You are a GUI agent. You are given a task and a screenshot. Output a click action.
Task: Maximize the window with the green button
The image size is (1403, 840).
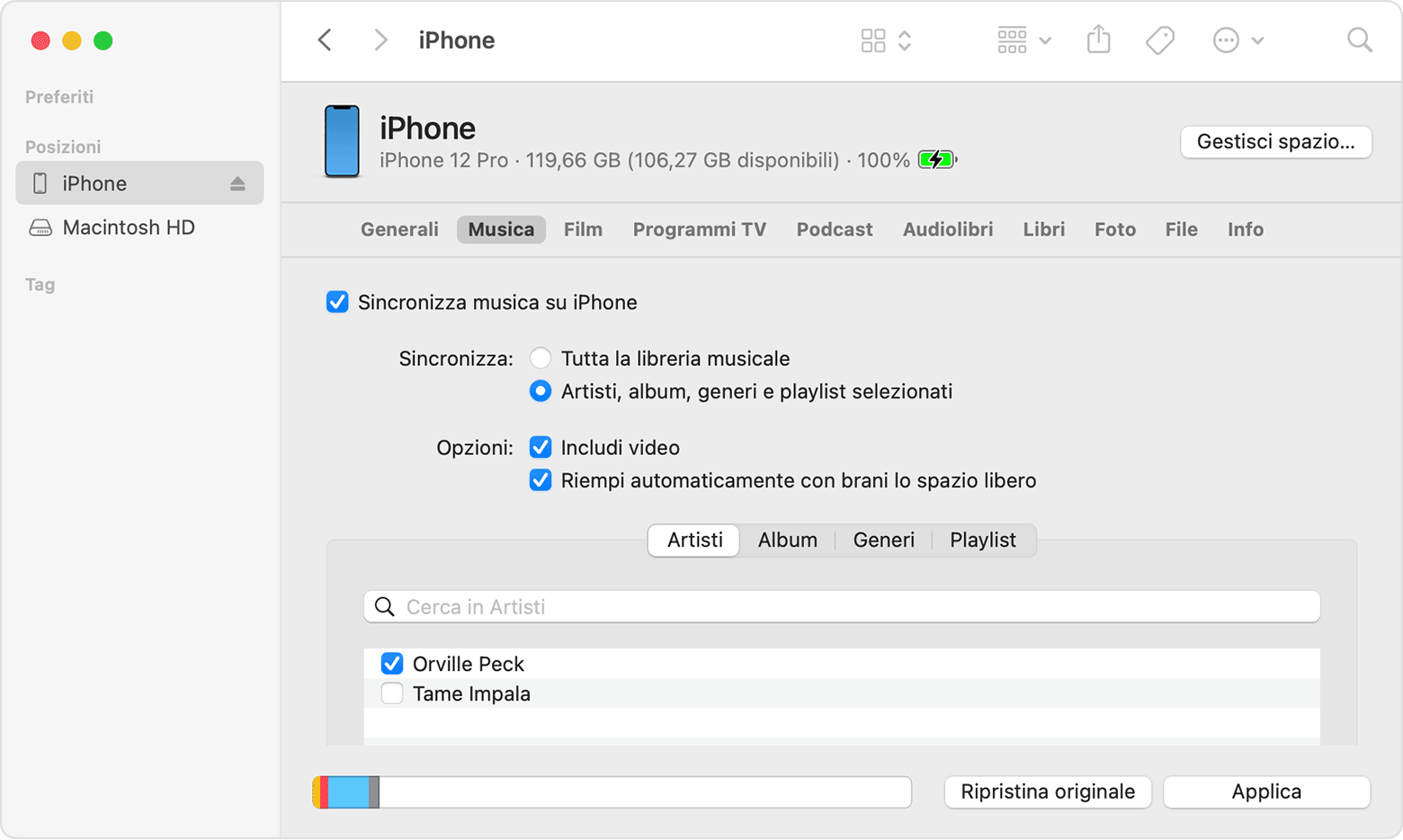point(103,40)
